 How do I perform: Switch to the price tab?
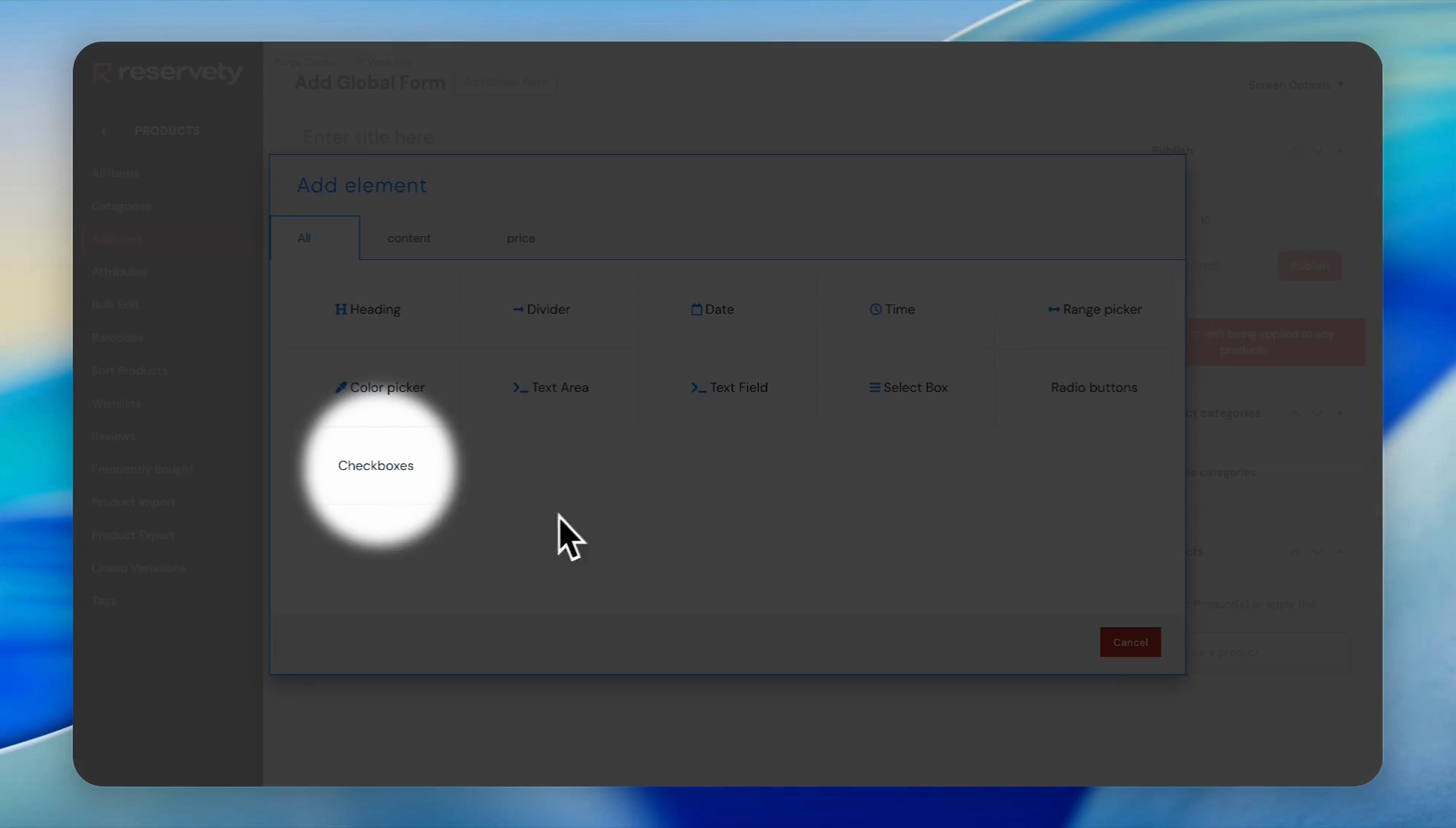point(520,238)
